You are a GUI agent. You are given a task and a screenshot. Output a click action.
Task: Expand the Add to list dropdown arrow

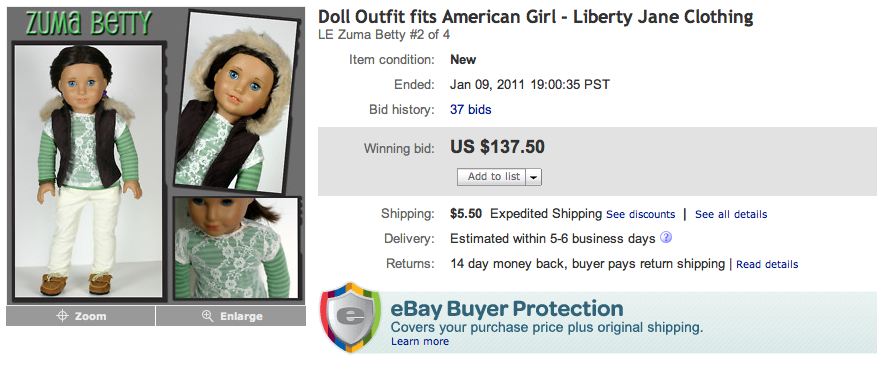pyautogui.click(x=534, y=177)
